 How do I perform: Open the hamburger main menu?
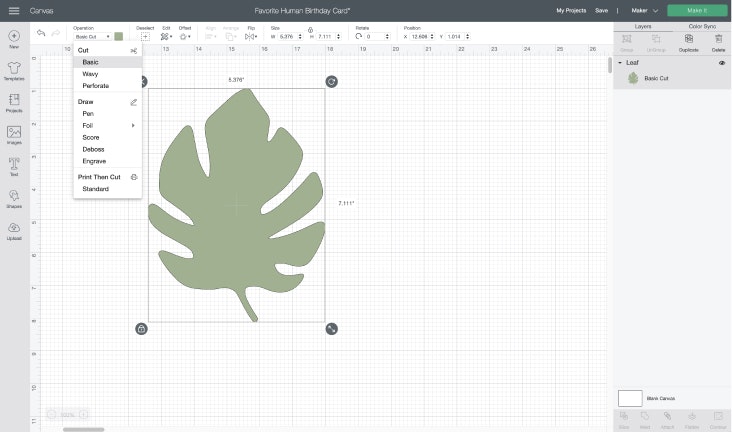coord(14,10)
